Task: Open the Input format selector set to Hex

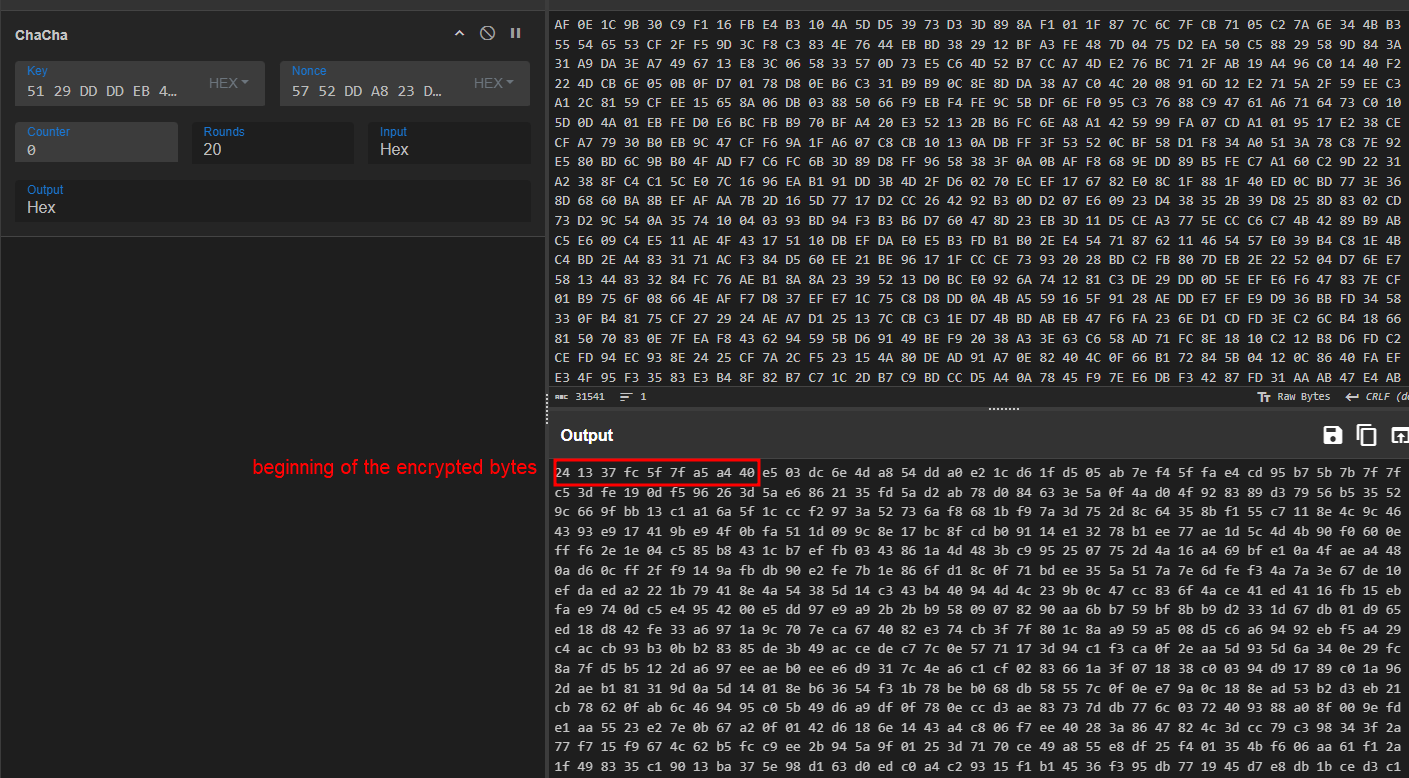Action: pyautogui.click(x=448, y=143)
